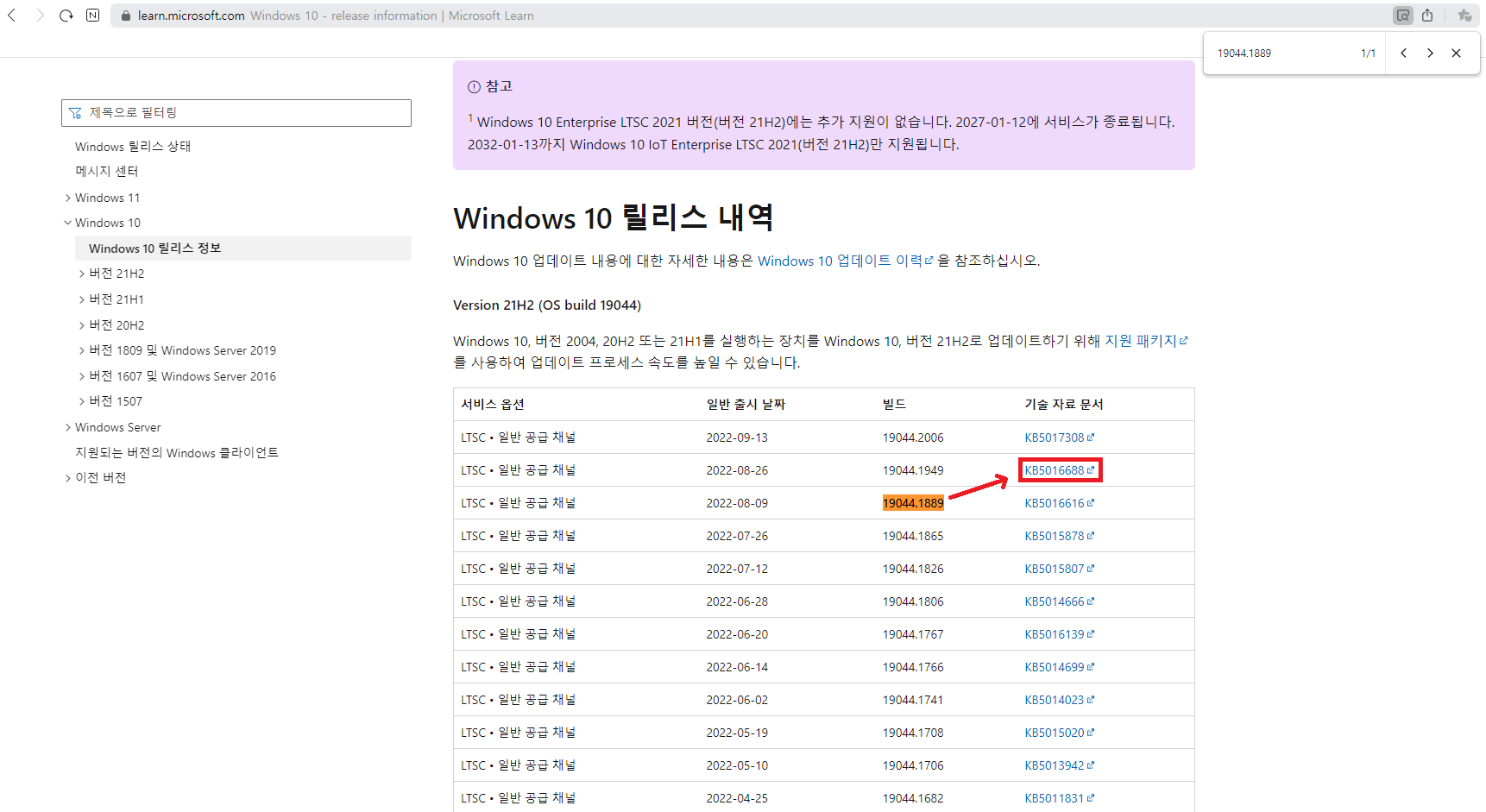Viewport: 1486px width, 812px height.
Task: Open the KB5014023 article link
Action: click(1059, 700)
